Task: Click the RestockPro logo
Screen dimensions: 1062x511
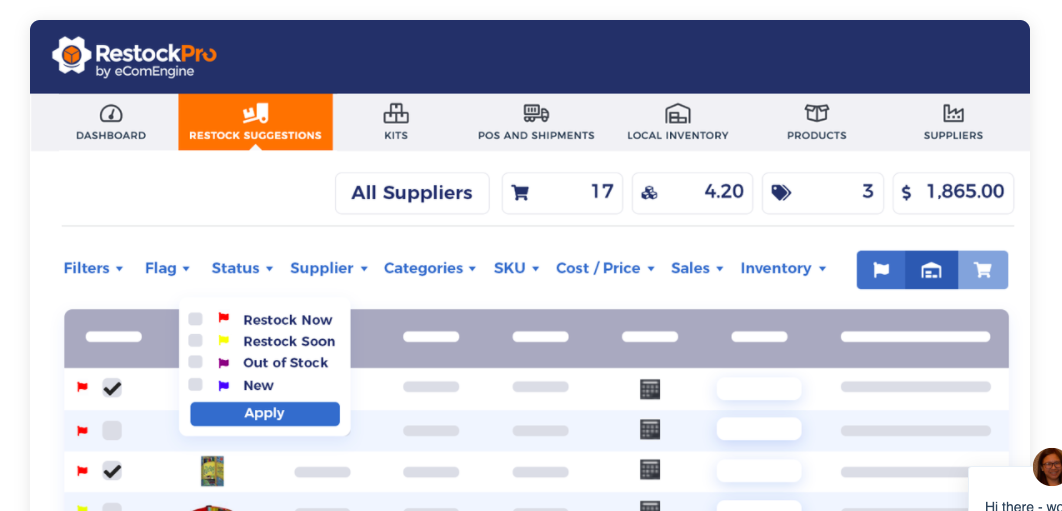Action: click(134, 57)
